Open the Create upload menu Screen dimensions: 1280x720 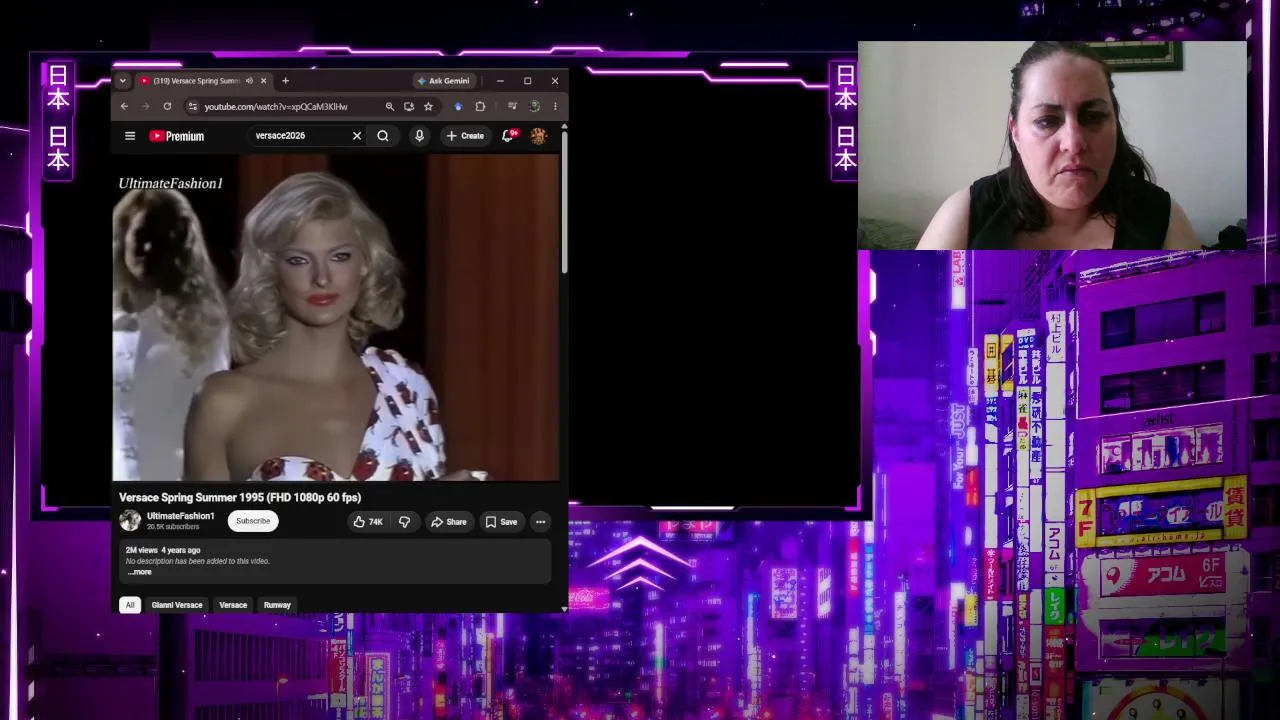click(x=465, y=136)
